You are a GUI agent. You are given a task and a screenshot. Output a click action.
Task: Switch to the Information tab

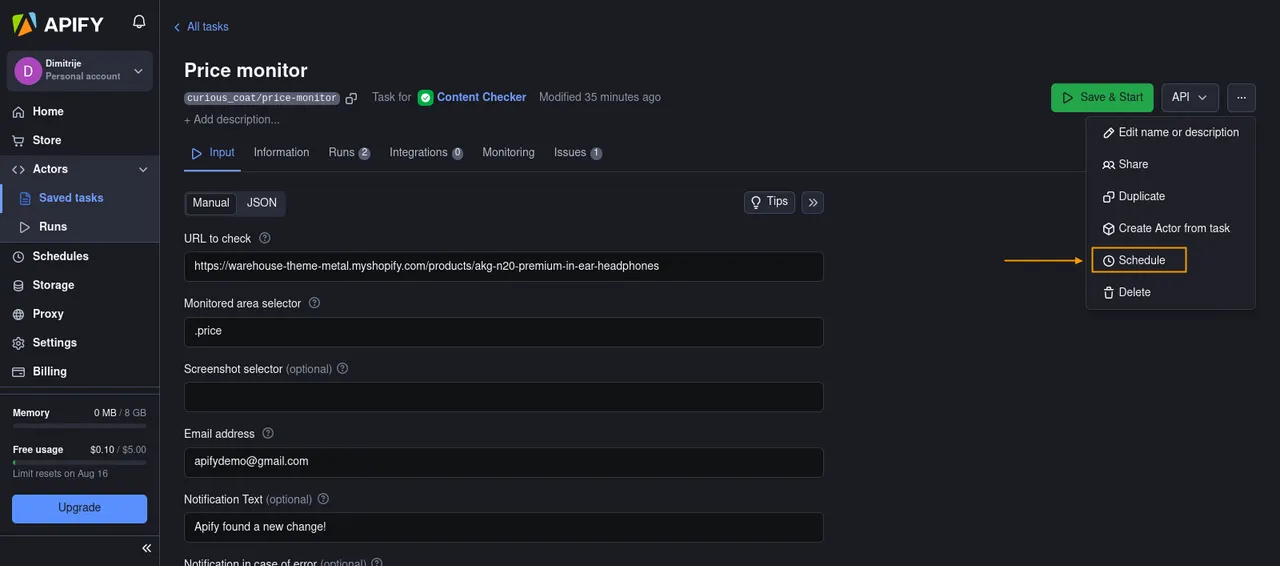point(281,153)
